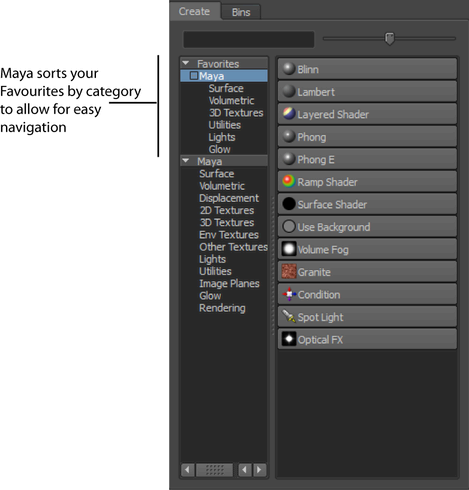Click the Use Background shader button
The width and height of the screenshot is (469, 490).
(x=367, y=227)
